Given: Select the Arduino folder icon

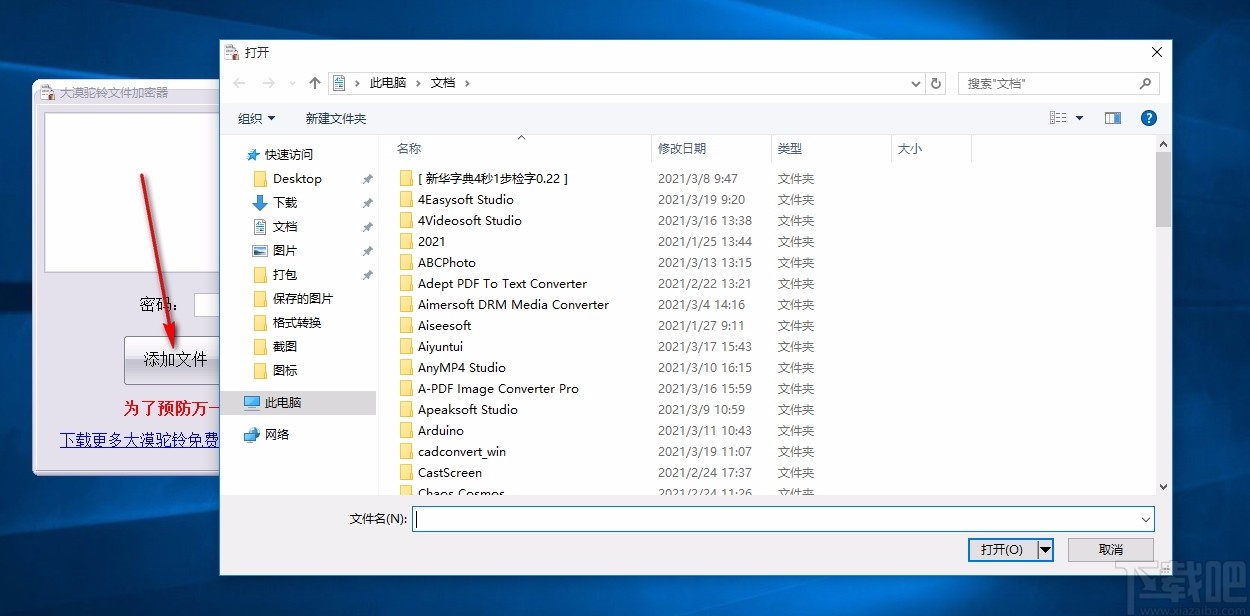Looking at the screenshot, I should click(405, 430).
